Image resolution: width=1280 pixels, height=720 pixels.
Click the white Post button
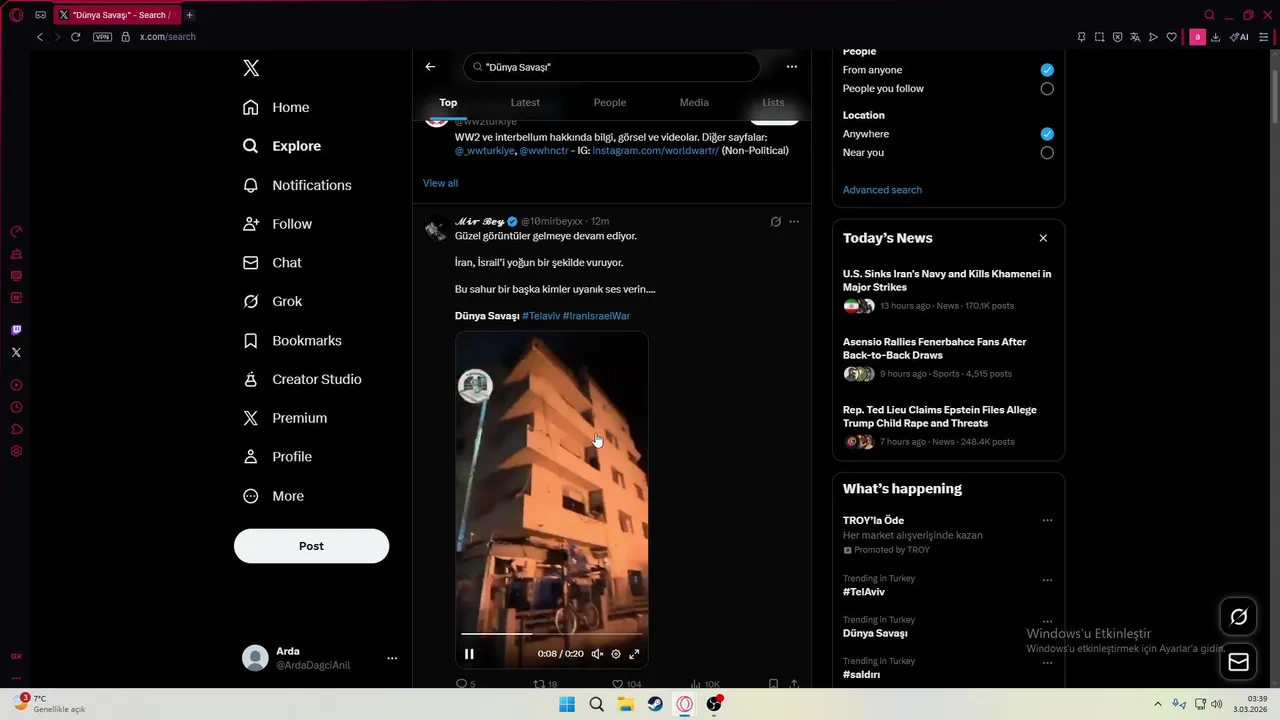click(x=311, y=546)
